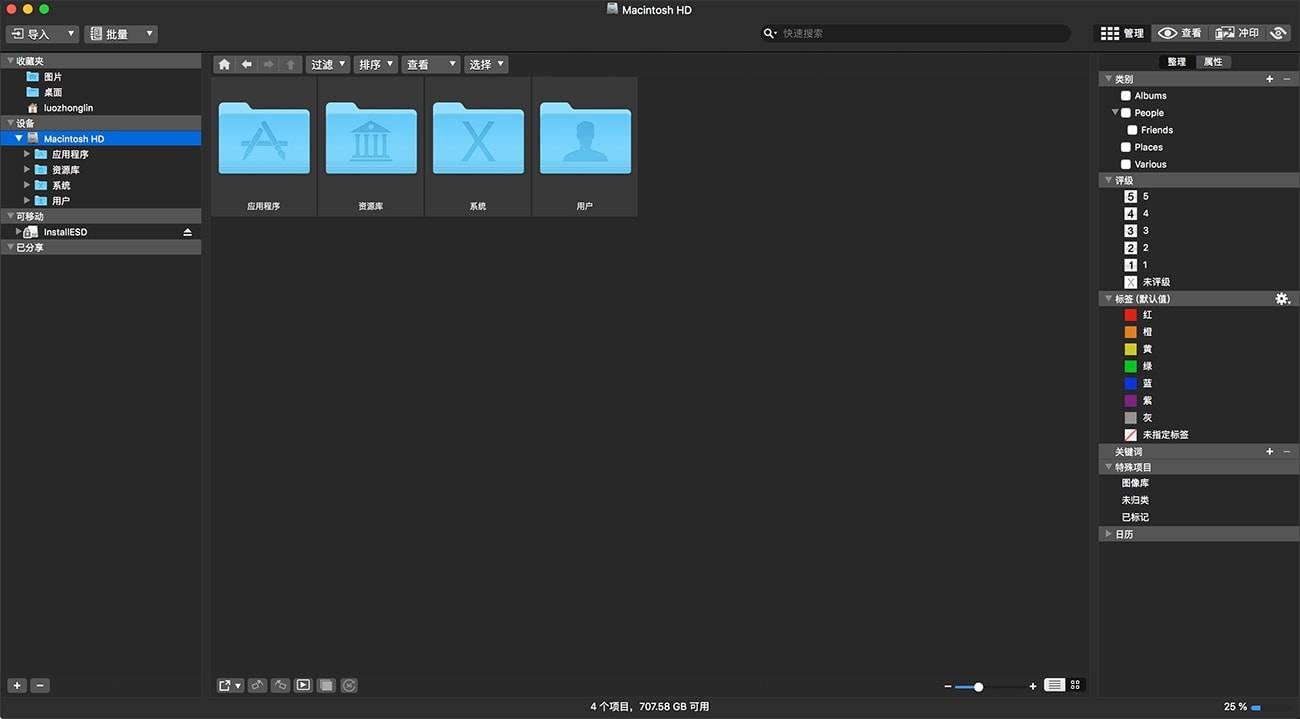Switch to the 属性 tab

(x=1213, y=61)
